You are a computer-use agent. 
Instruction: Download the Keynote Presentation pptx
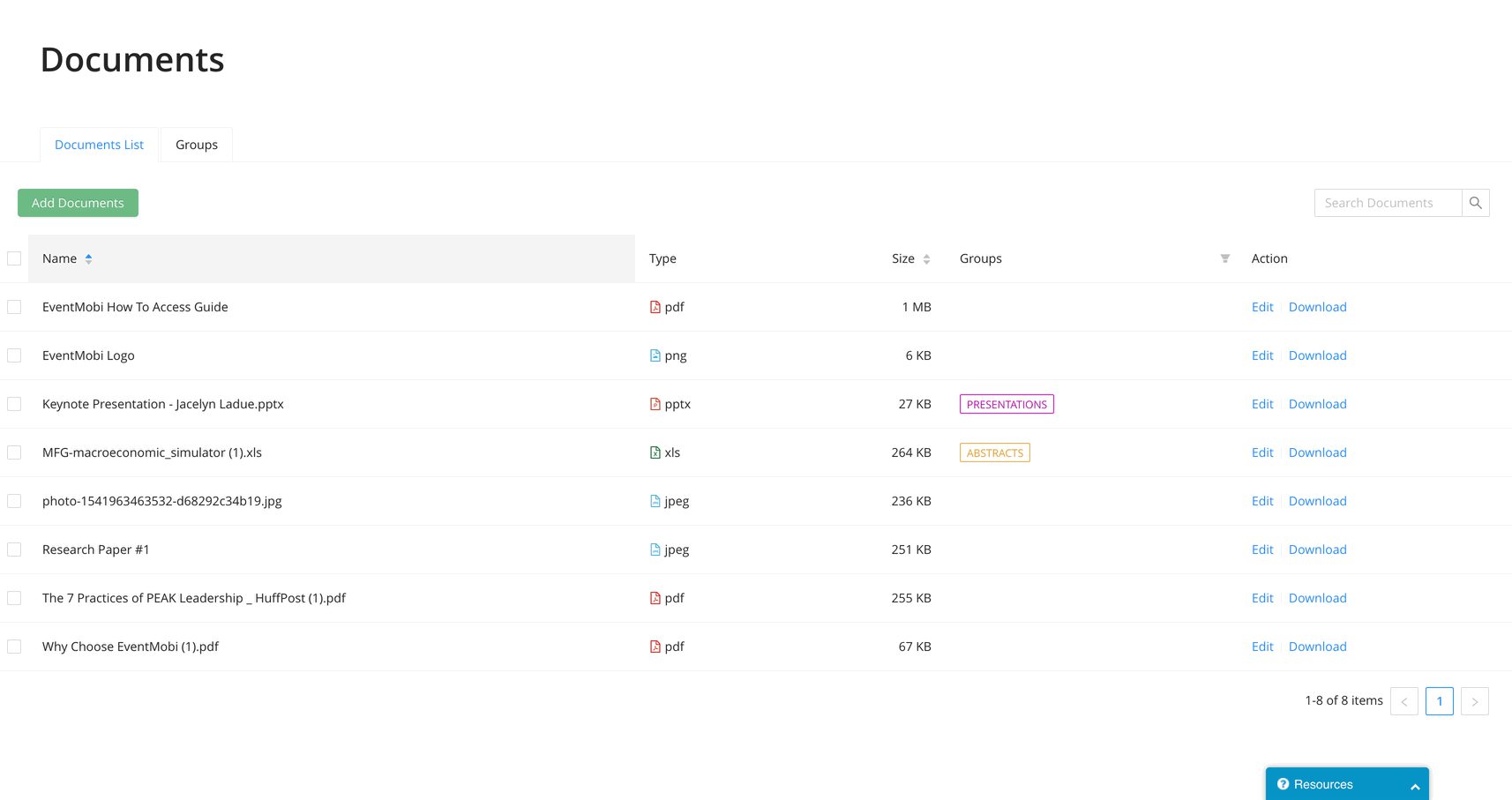click(1318, 404)
